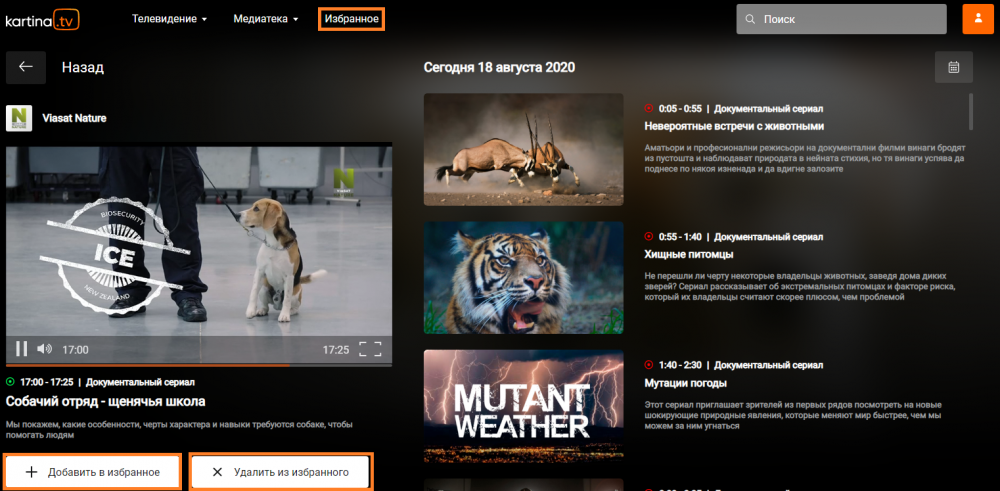
Task: Click the Kartina.tv logo
Action: (42, 19)
